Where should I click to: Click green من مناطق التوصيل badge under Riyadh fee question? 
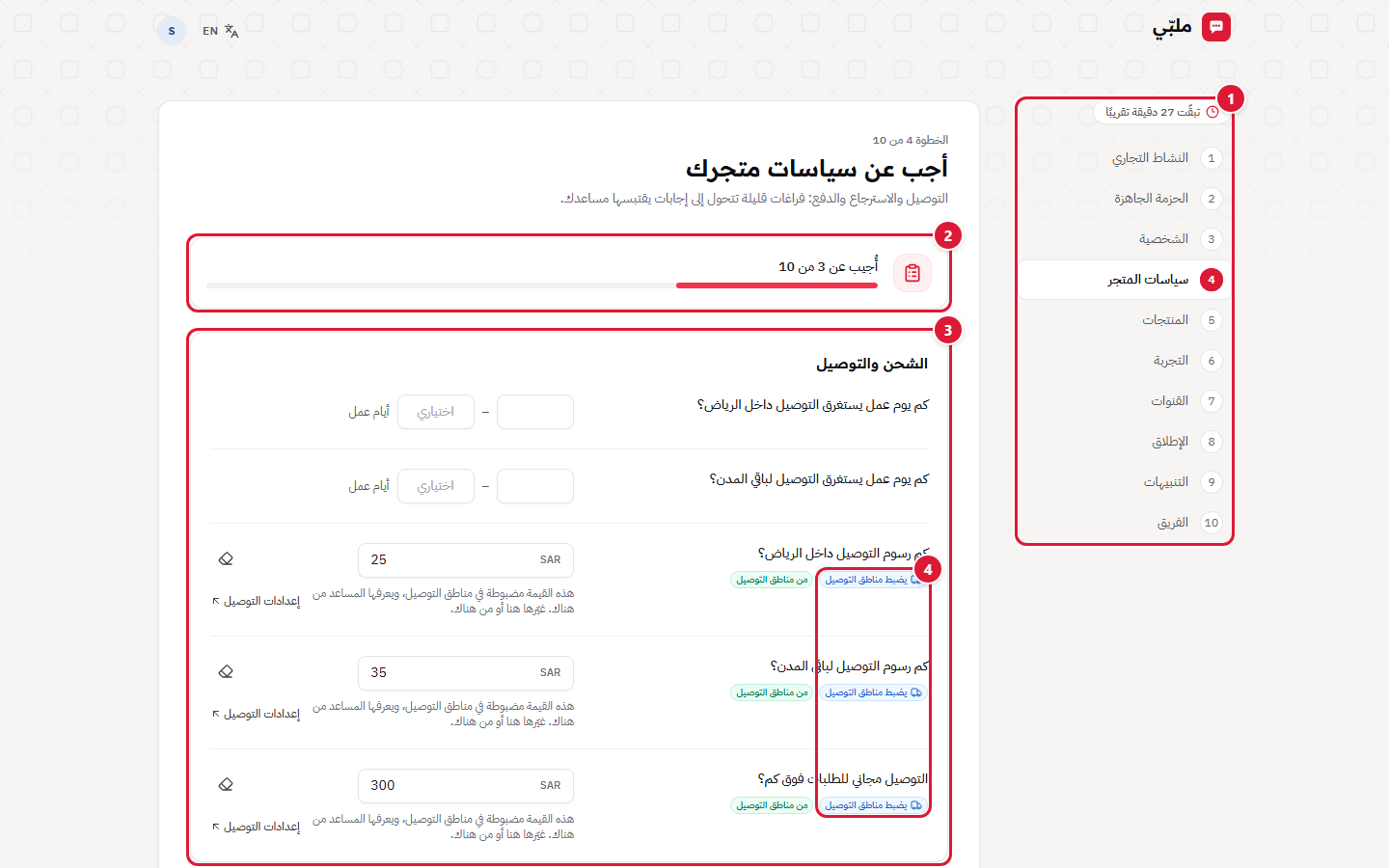click(x=772, y=580)
